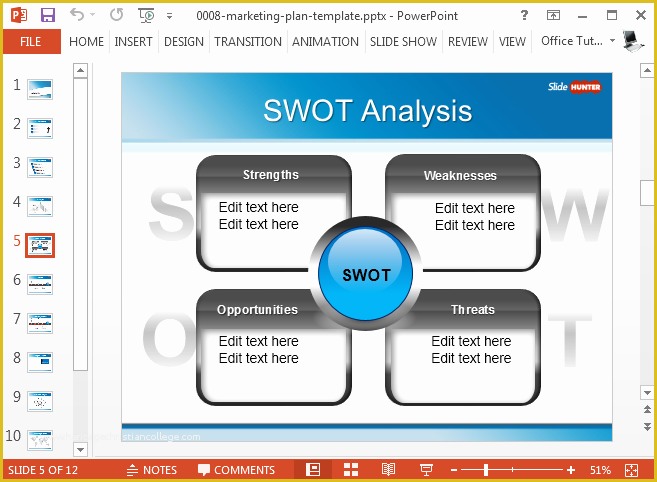Undo the last action
657x482 pixels.
77,15
